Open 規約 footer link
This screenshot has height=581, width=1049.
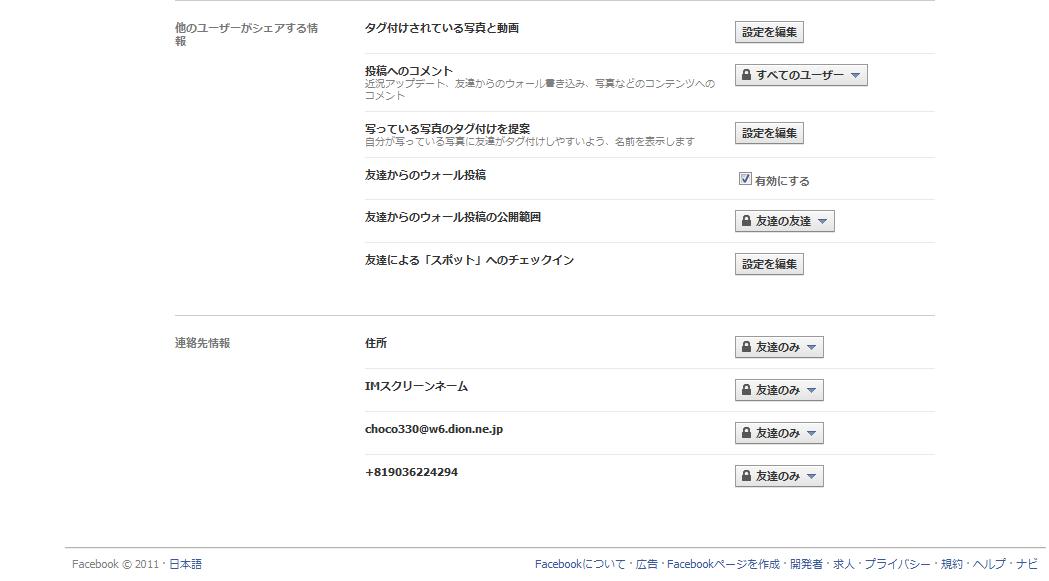tap(951, 564)
